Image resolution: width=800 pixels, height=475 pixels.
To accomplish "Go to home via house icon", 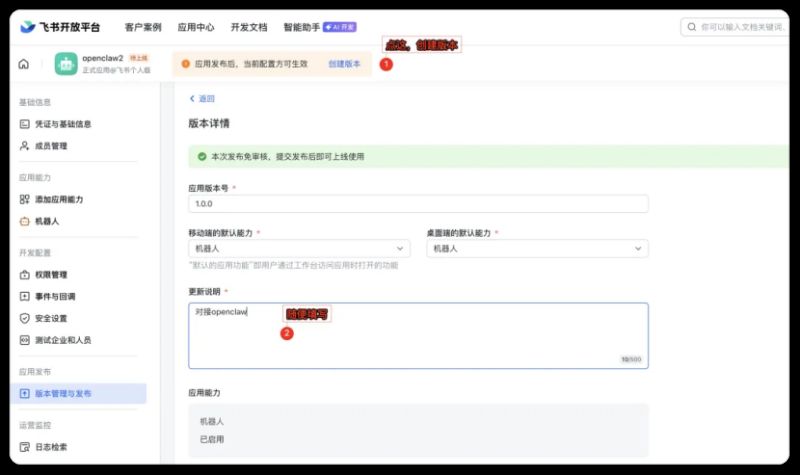I will pyautogui.click(x=23, y=64).
